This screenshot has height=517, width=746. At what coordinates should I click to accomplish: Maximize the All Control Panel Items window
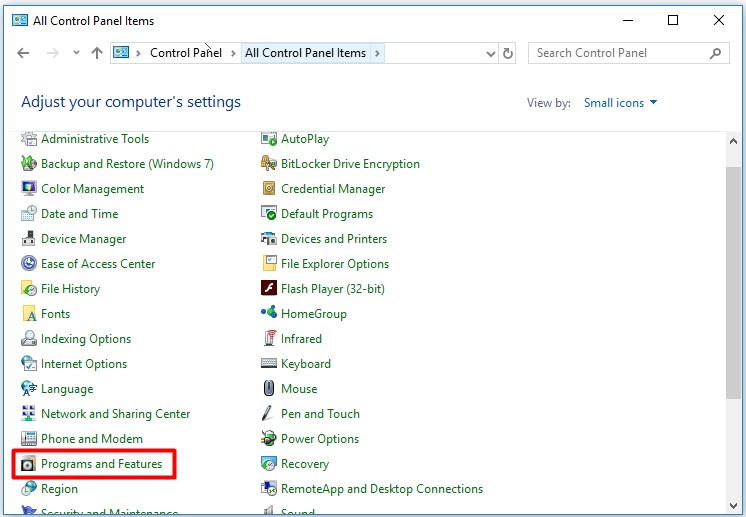(673, 20)
